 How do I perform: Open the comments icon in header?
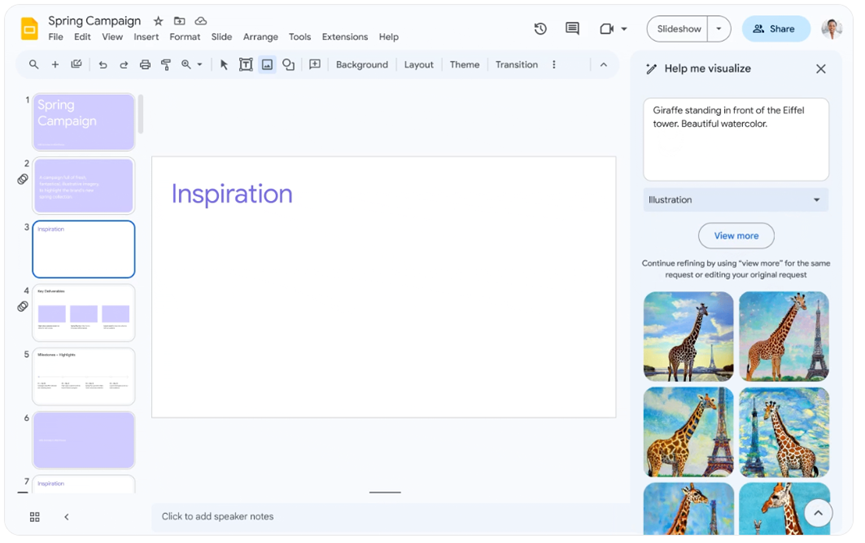pos(572,29)
